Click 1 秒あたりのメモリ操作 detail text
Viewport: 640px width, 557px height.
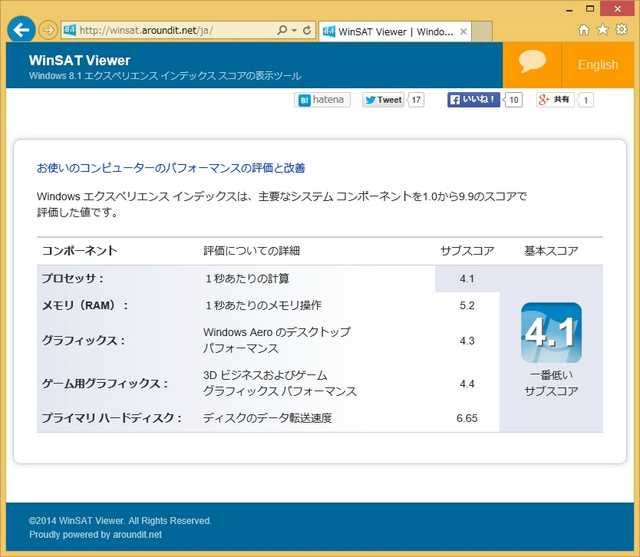262,305
